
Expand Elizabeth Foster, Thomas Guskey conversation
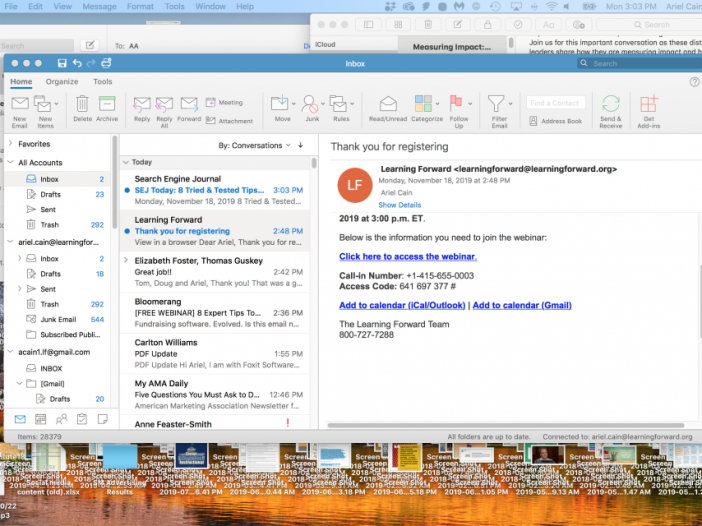[x=126, y=260]
